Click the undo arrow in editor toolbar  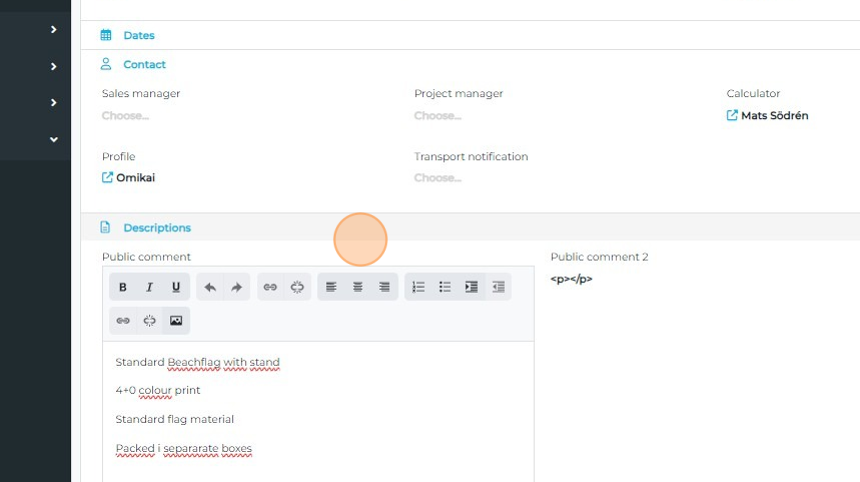point(210,287)
